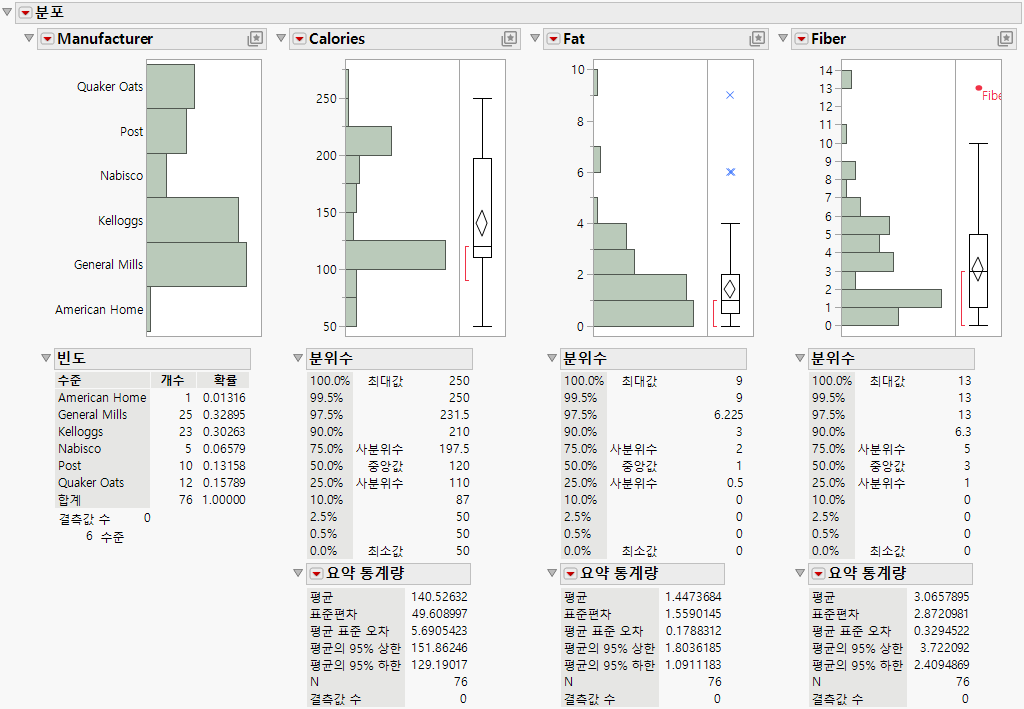Select the Kelloggs histogram bar
Screen dimensions: 1024x709
(193, 220)
